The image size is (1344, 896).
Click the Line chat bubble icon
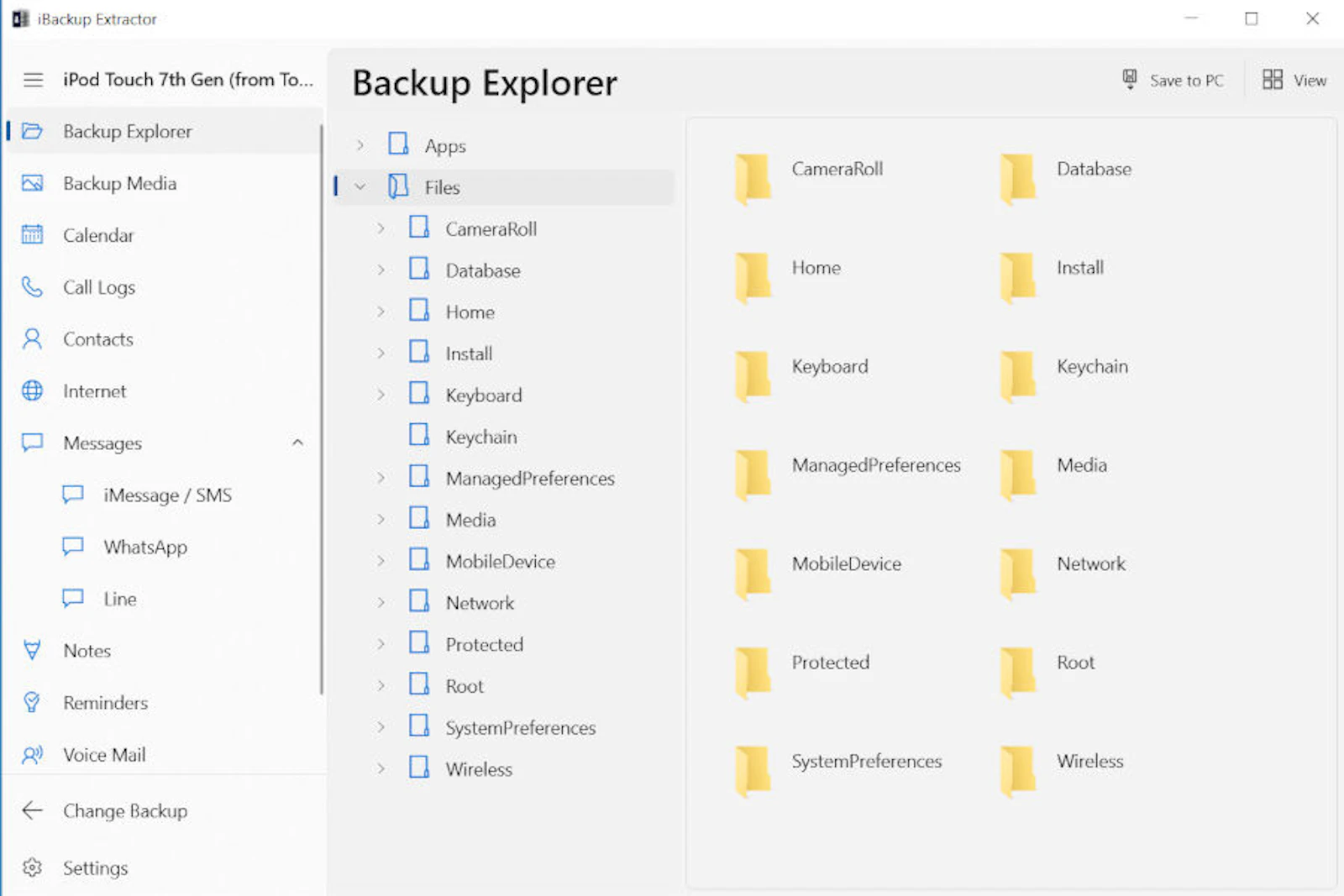click(73, 599)
